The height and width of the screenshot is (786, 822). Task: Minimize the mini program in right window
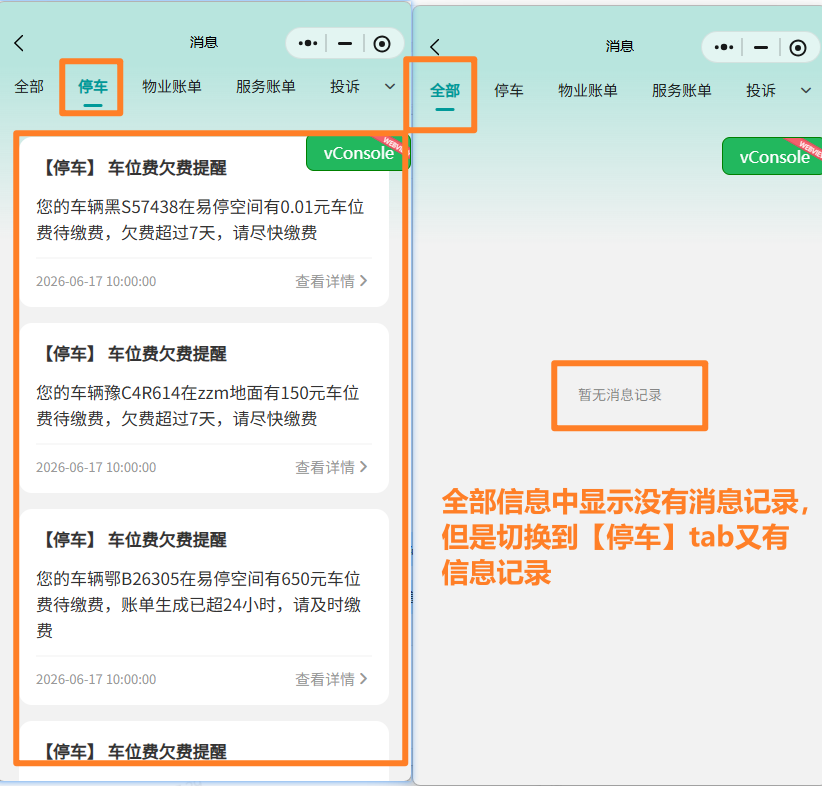(761, 47)
